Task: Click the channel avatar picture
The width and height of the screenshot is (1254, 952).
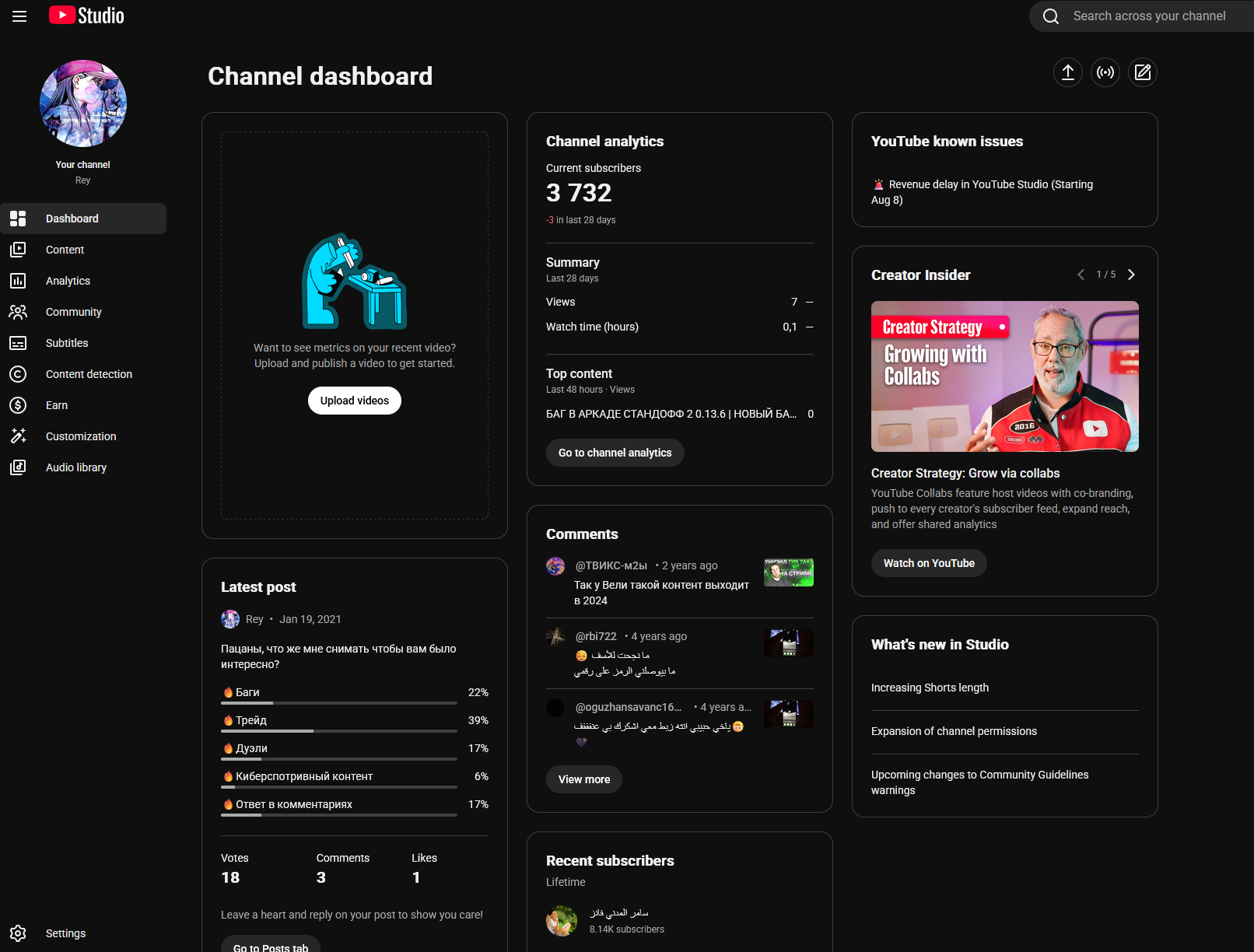Action: (x=83, y=103)
